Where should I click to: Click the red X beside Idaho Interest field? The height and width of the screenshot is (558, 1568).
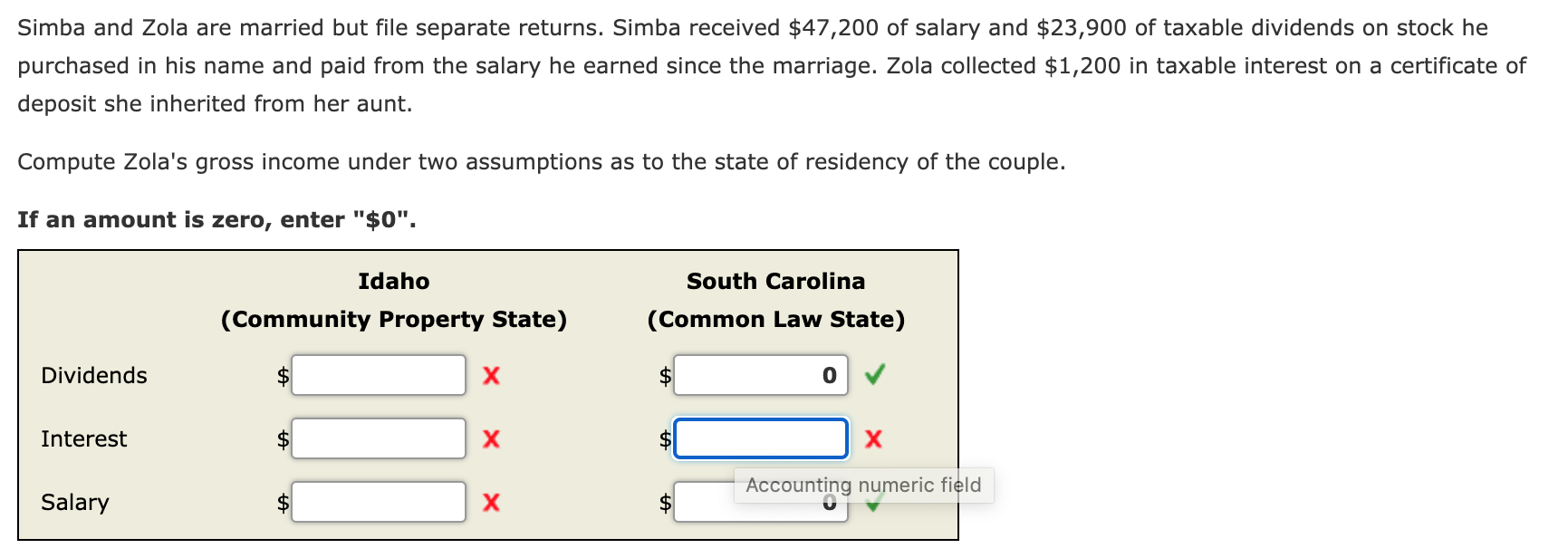point(490,439)
